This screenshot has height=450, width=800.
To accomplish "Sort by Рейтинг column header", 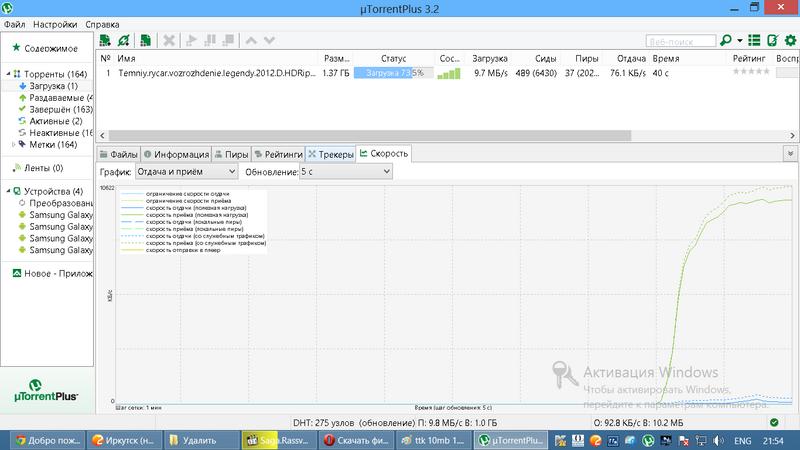I will point(749,59).
